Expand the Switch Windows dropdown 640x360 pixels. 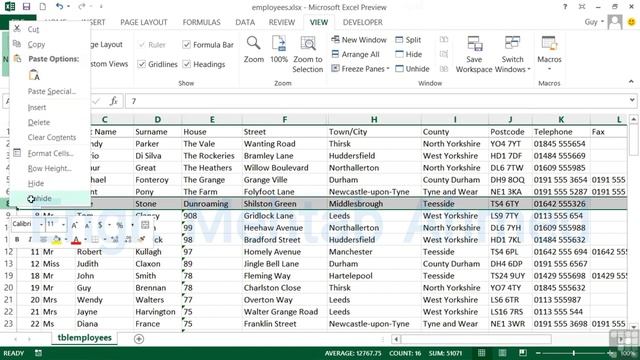pyautogui.click(x=529, y=69)
